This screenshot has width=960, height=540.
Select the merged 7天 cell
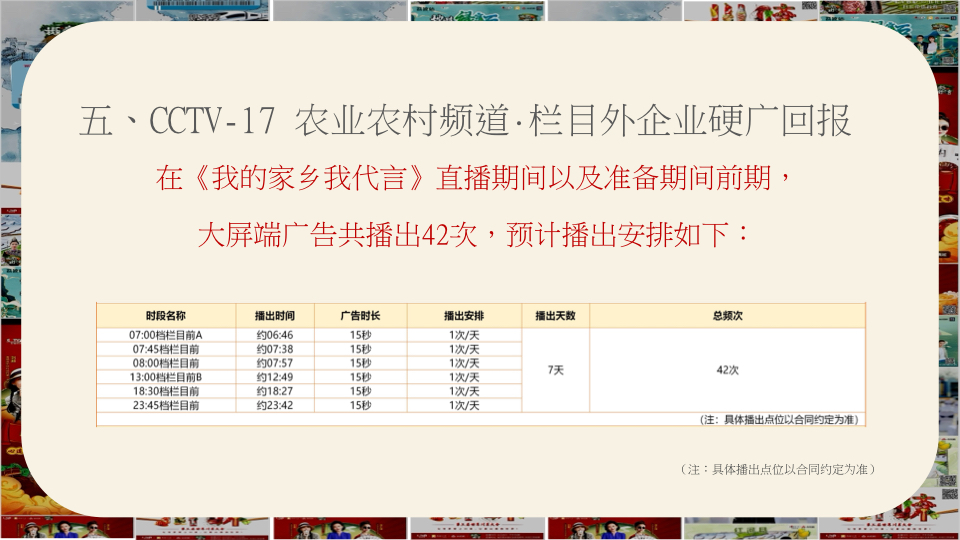pos(556,370)
